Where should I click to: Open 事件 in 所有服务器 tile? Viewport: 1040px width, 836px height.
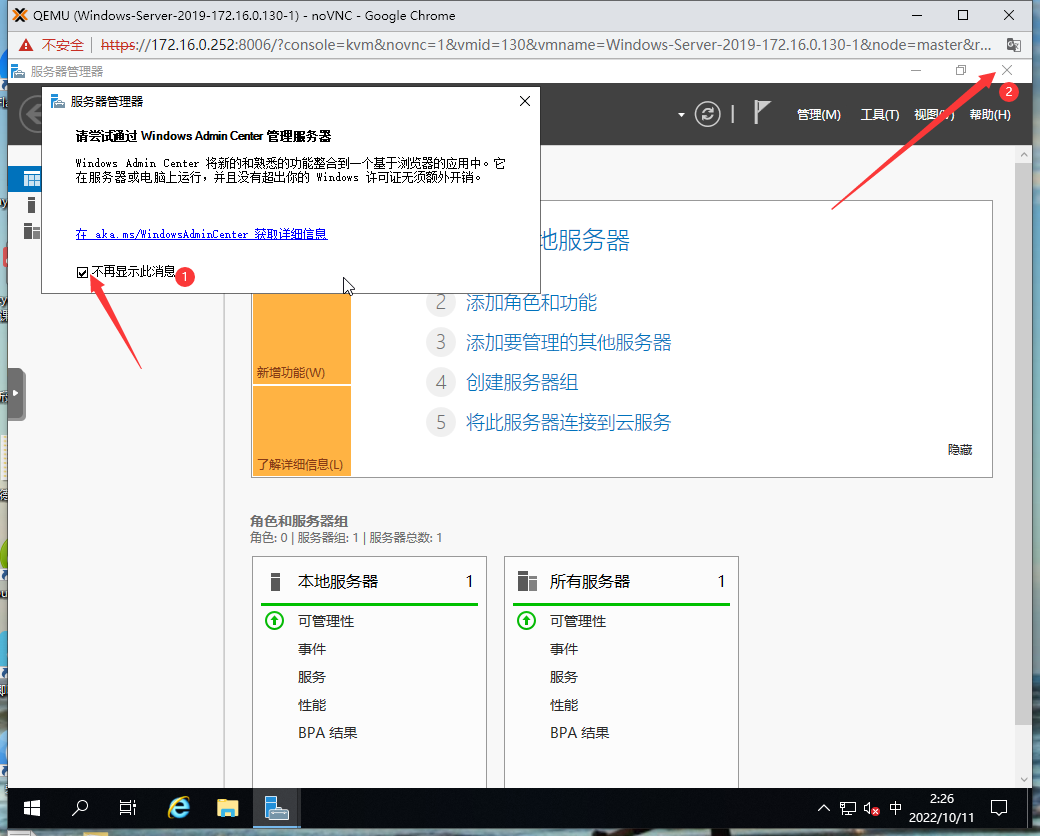564,649
